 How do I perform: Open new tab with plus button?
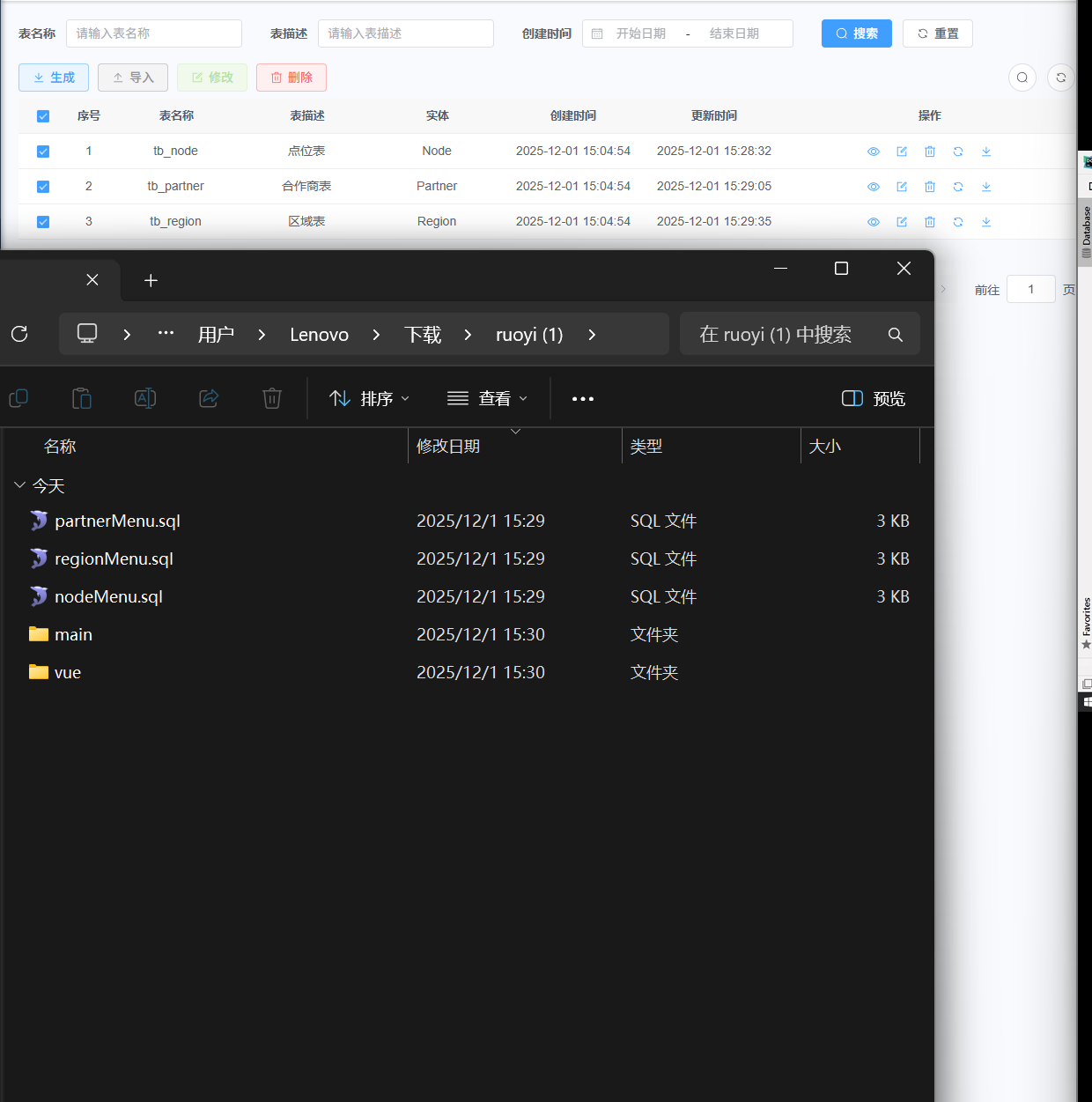151,280
